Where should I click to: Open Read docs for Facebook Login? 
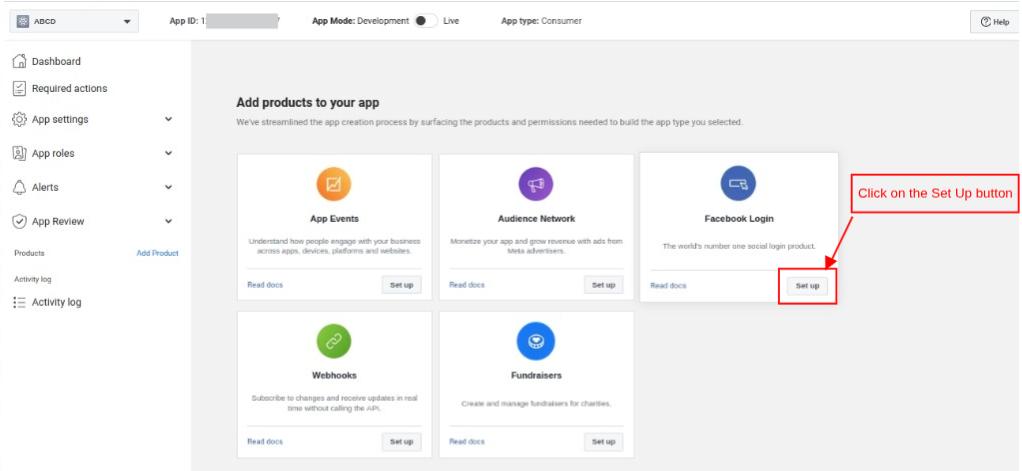tap(668, 285)
